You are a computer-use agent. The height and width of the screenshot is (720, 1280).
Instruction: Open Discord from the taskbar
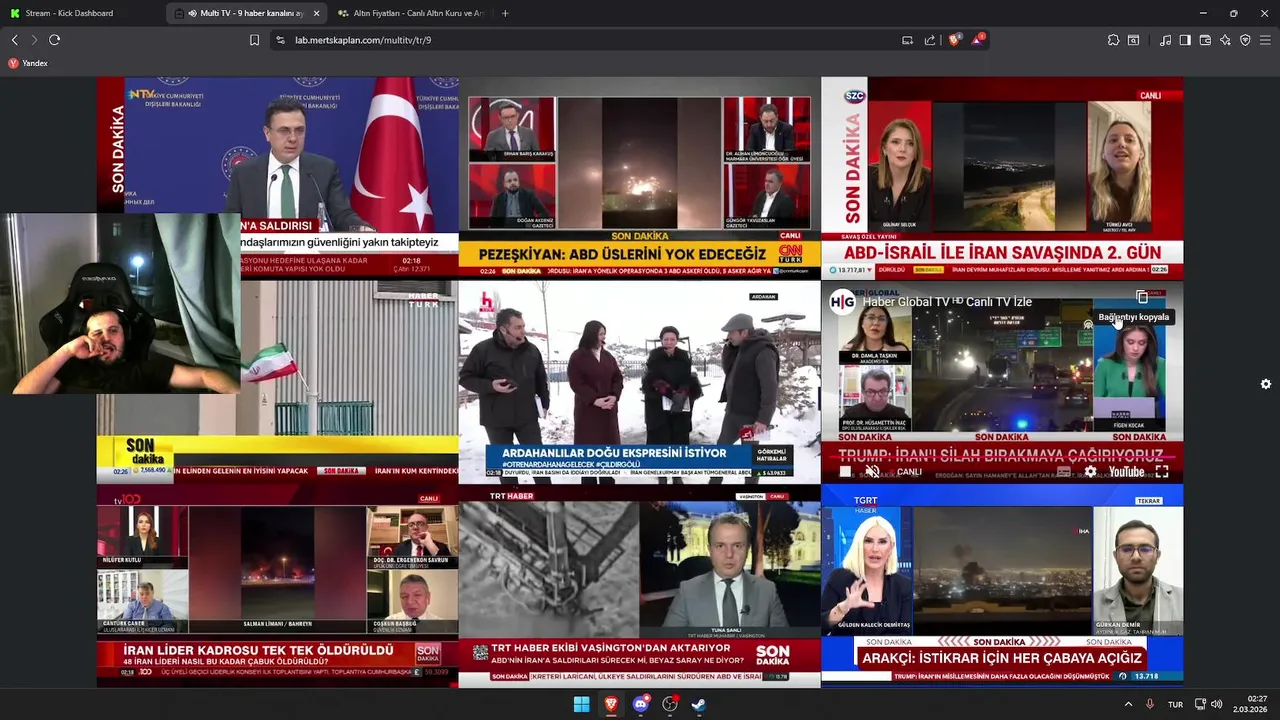[641, 704]
